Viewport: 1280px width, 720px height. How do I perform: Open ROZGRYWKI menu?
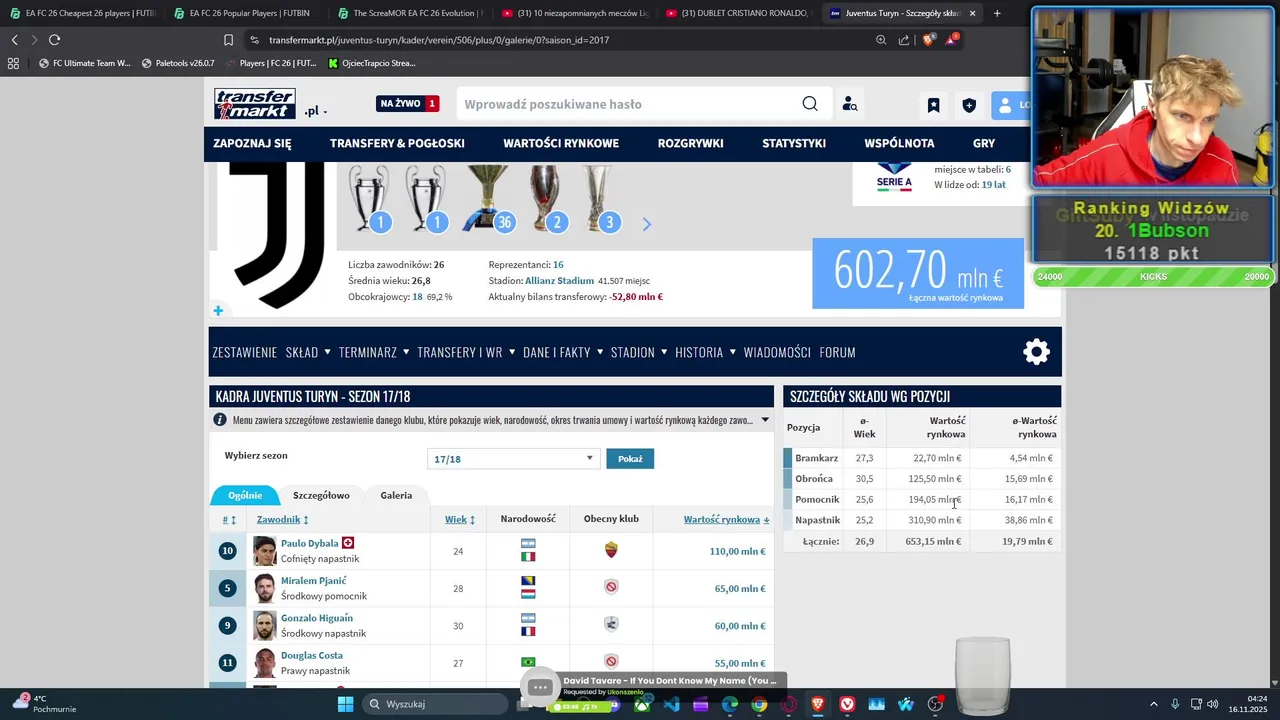pyautogui.click(x=690, y=143)
